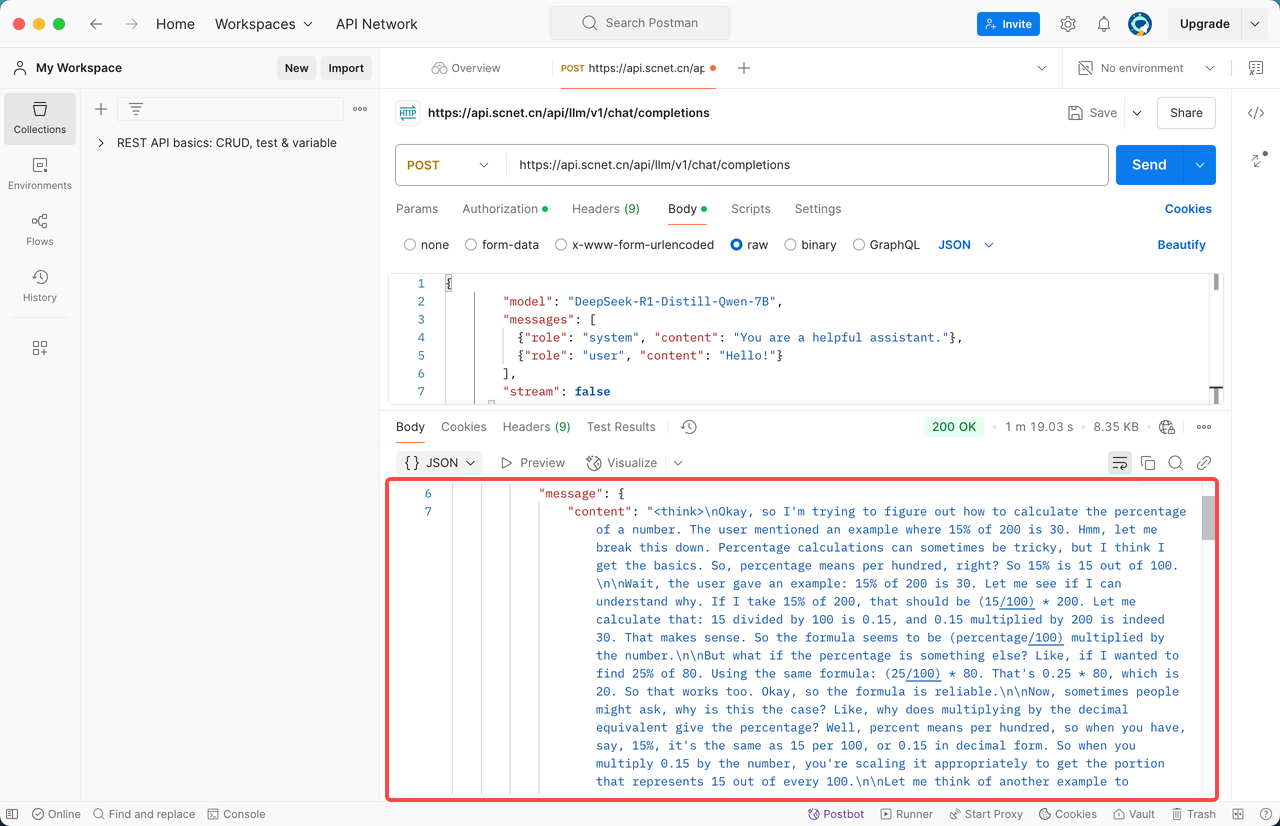
Task: Select the binary body type
Action: 791,245
